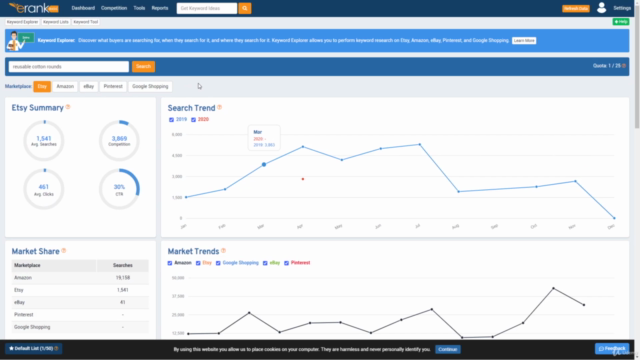The image size is (640, 360).
Task: Open the Dashboard menu
Action: (83, 8)
